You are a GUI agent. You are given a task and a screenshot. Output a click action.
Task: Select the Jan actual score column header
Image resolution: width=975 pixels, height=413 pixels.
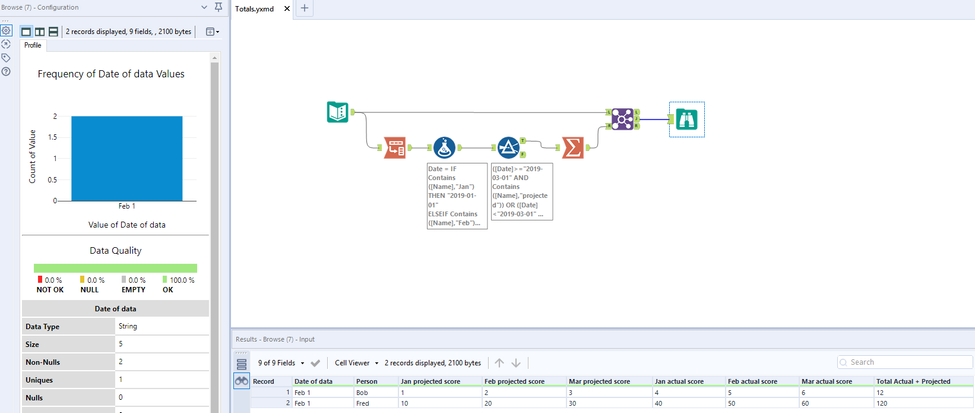coord(689,381)
